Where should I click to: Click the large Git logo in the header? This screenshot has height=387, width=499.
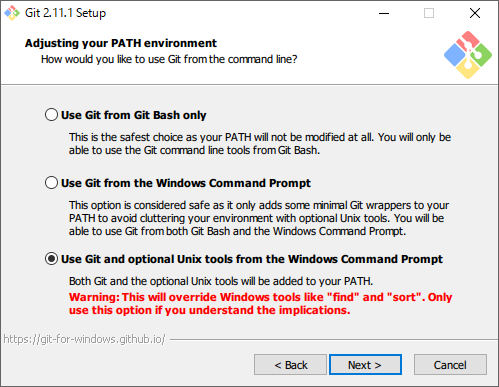pos(468,55)
